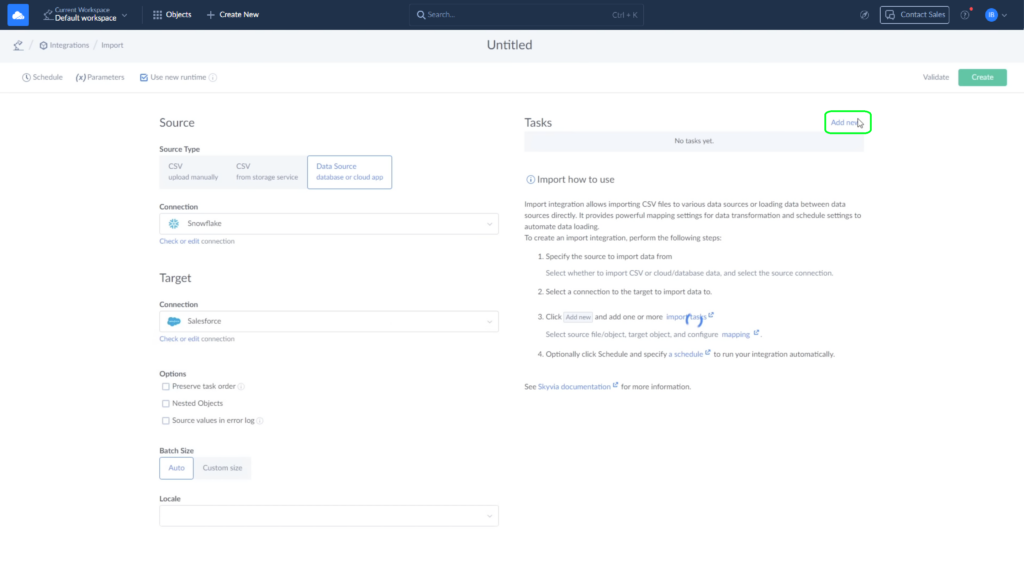Select Data Source database or cloud app

coord(349,172)
